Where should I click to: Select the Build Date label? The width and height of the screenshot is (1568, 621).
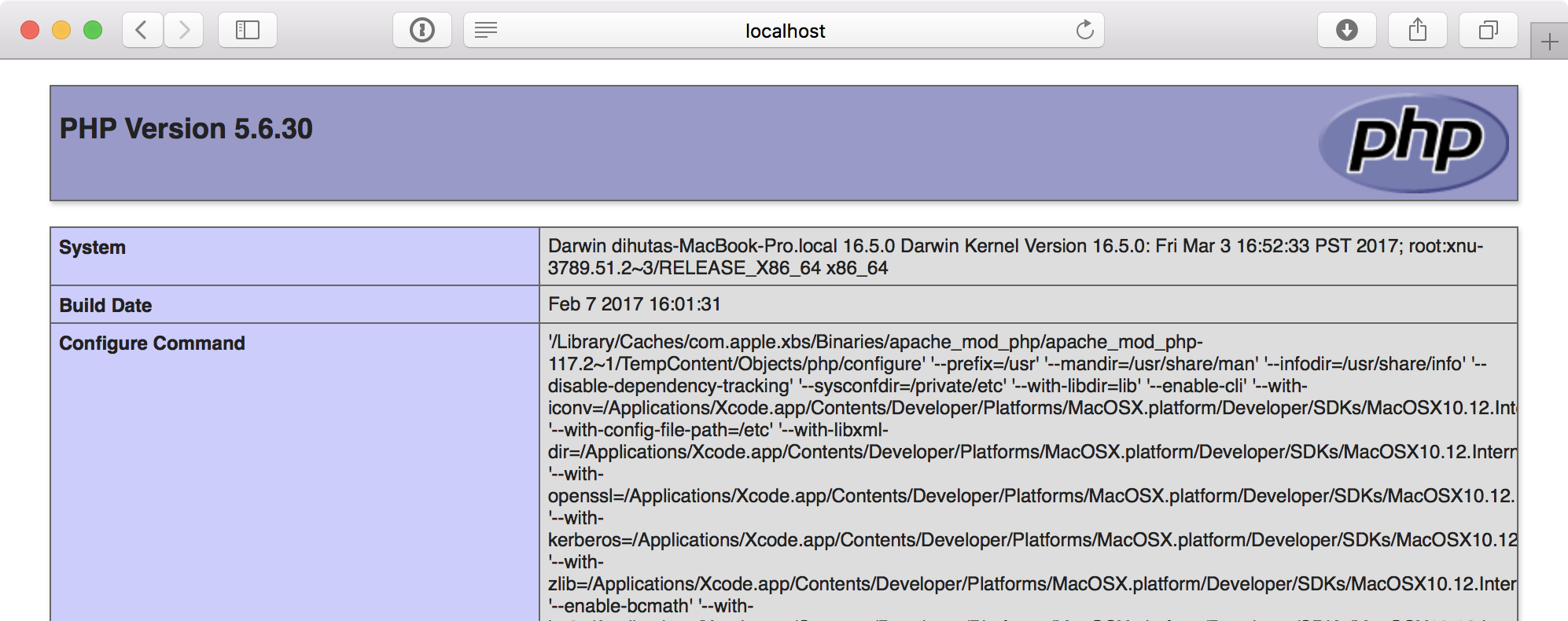point(105,306)
